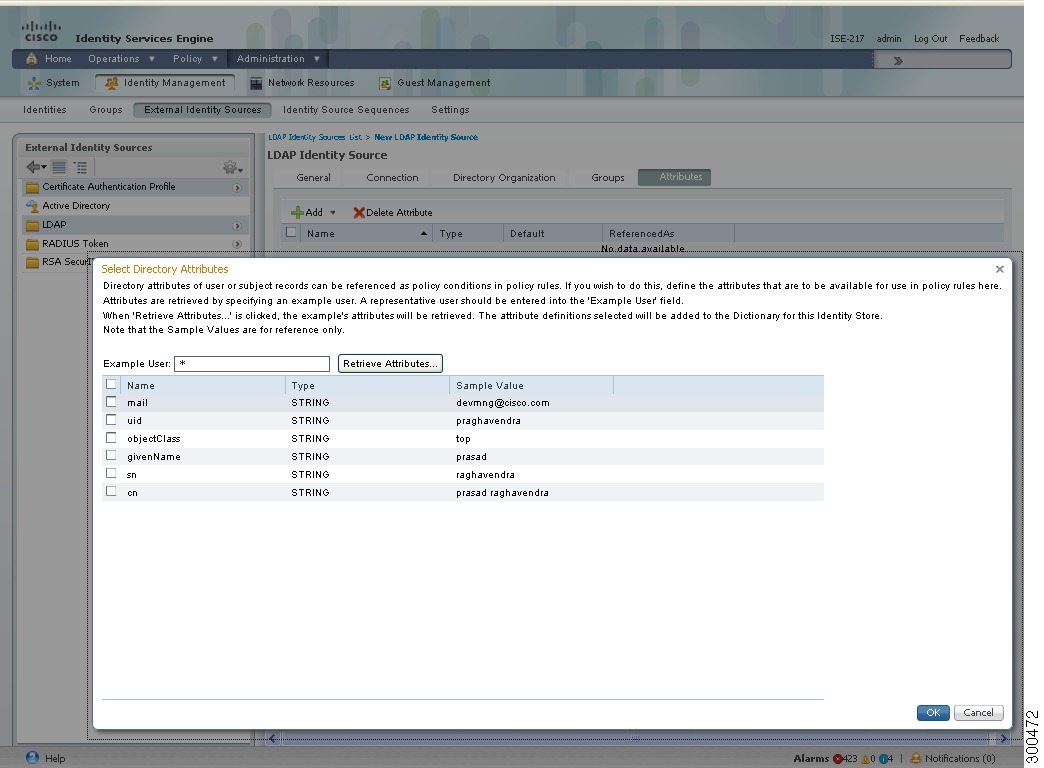The width and height of the screenshot is (1044, 768).
Task: Open the Connection tab
Action: click(x=392, y=177)
